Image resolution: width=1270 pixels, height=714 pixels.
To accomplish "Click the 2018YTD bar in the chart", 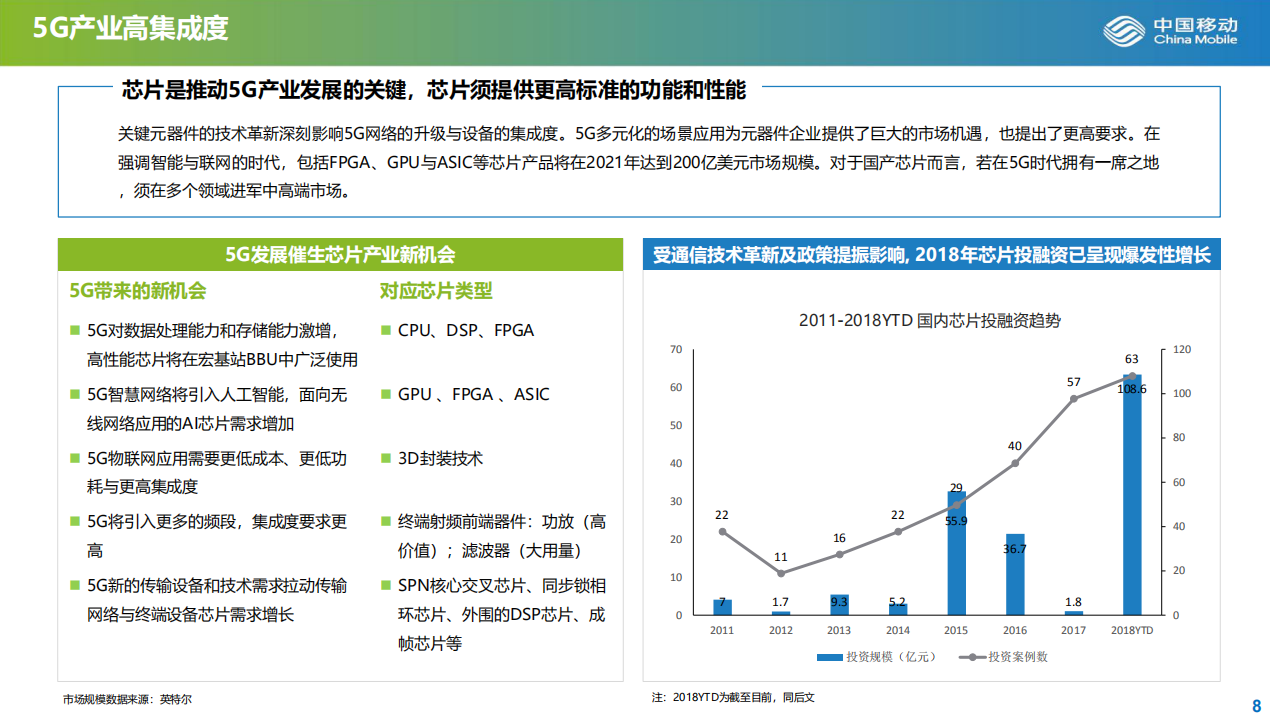I will coord(1132,494).
